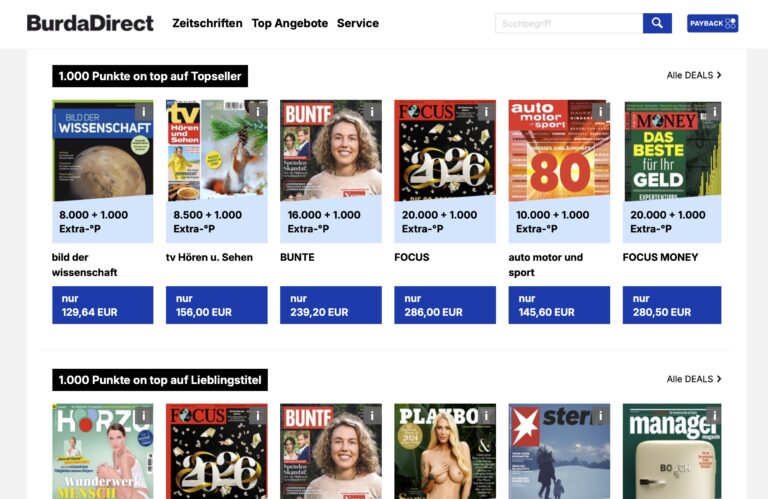Open the Zeitschriften menu
The width and height of the screenshot is (768, 499).
[x=207, y=23]
